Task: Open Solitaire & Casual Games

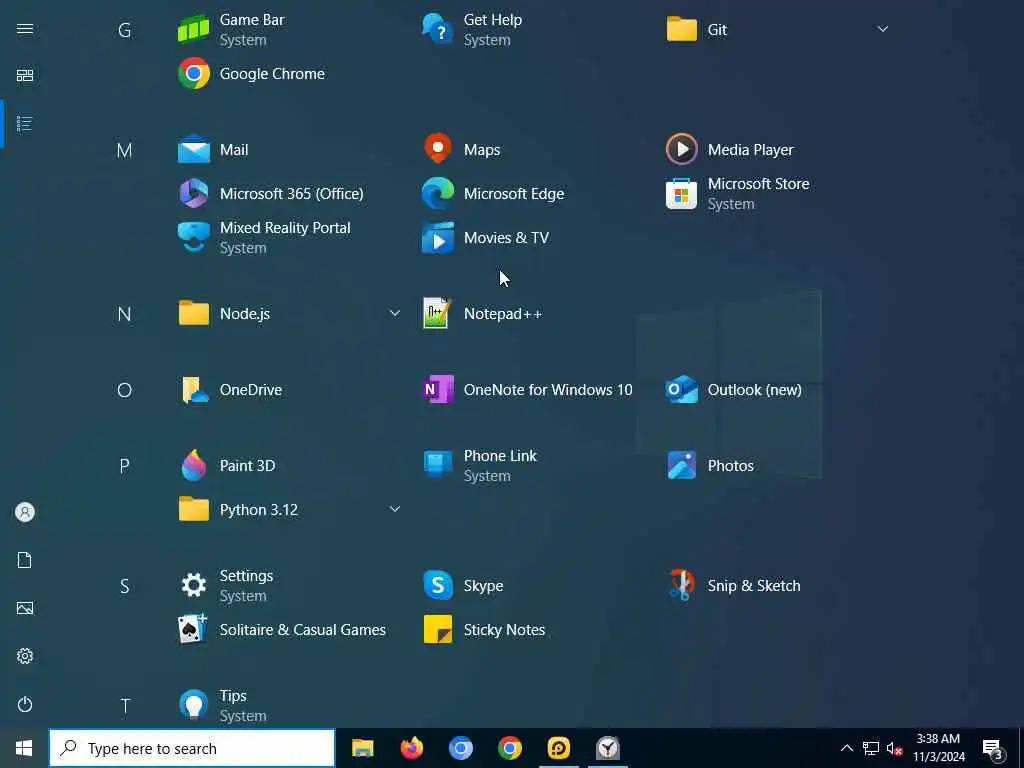Action: tap(282, 630)
